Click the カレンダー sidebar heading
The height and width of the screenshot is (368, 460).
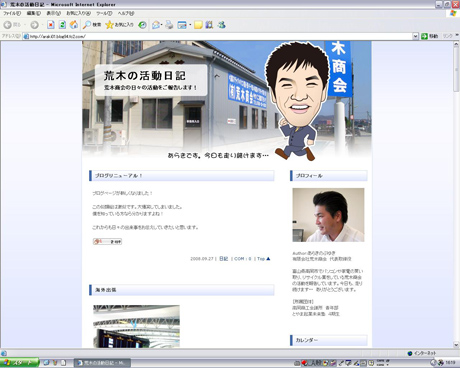(x=307, y=340)
